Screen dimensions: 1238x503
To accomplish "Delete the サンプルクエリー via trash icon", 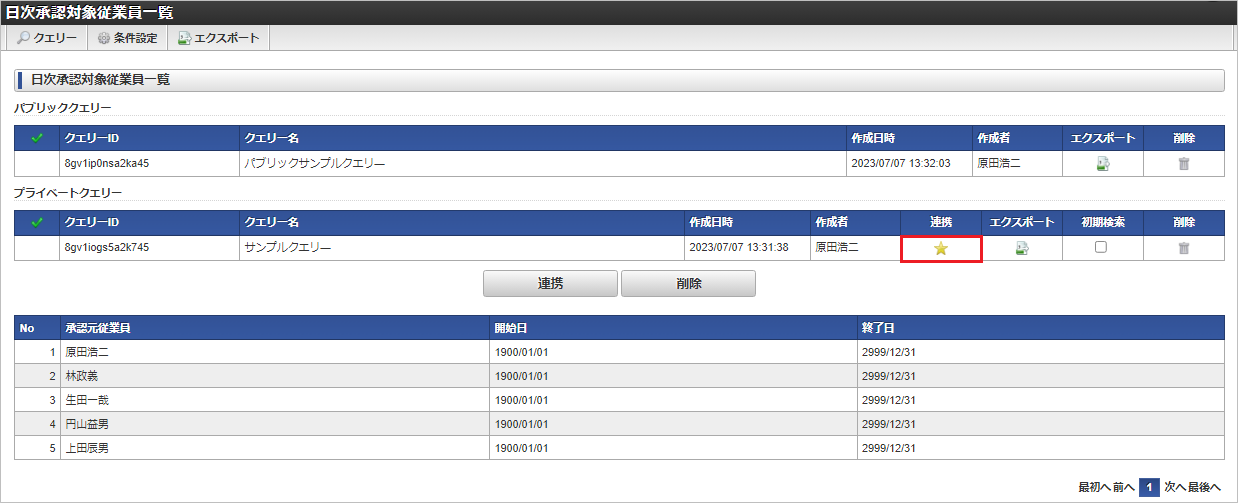I will click(x=1184, y=248).
